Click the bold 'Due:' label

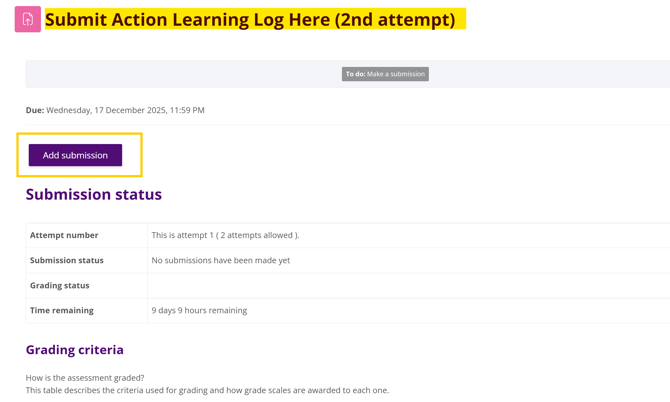(35, 110)
